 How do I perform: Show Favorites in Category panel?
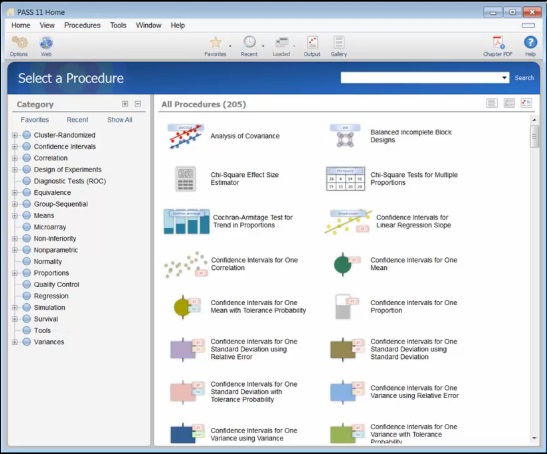pyautogui.click(x=35, y=120)
